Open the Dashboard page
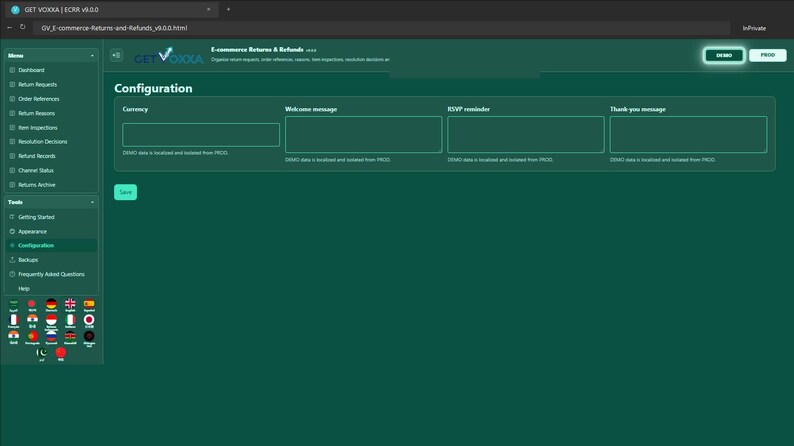 (51, 70)
